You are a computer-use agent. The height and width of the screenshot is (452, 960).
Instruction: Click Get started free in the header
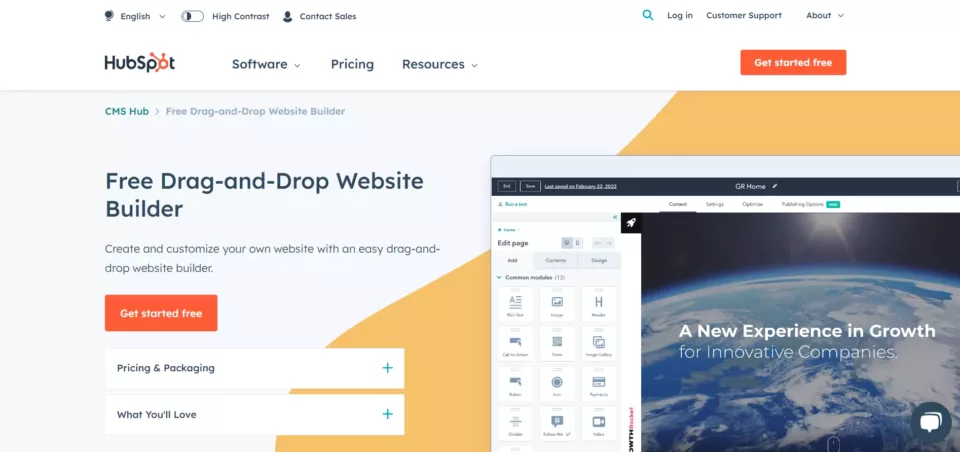pos(792,63)
